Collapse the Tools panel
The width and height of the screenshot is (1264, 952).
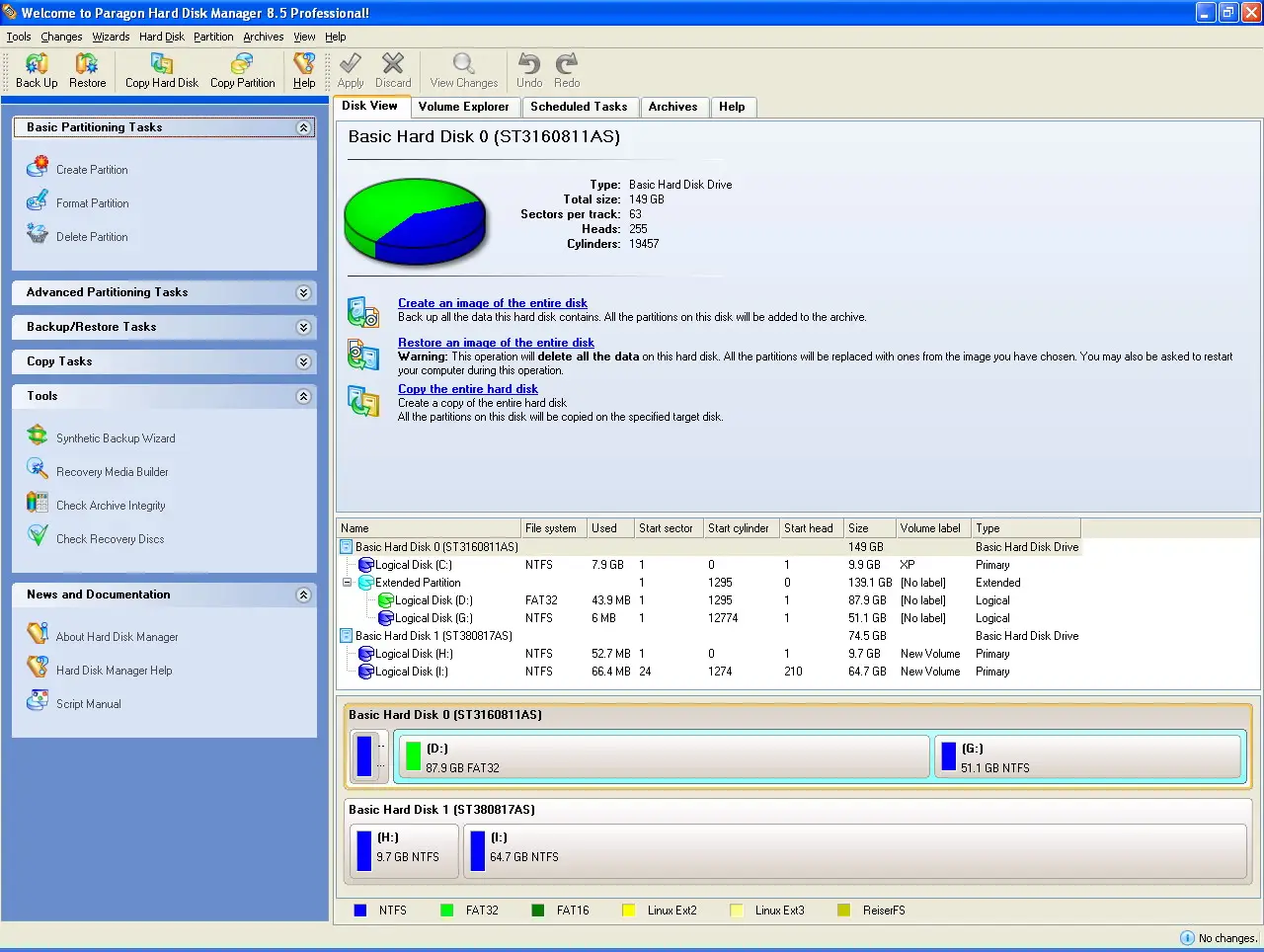(x=303, y=396)
